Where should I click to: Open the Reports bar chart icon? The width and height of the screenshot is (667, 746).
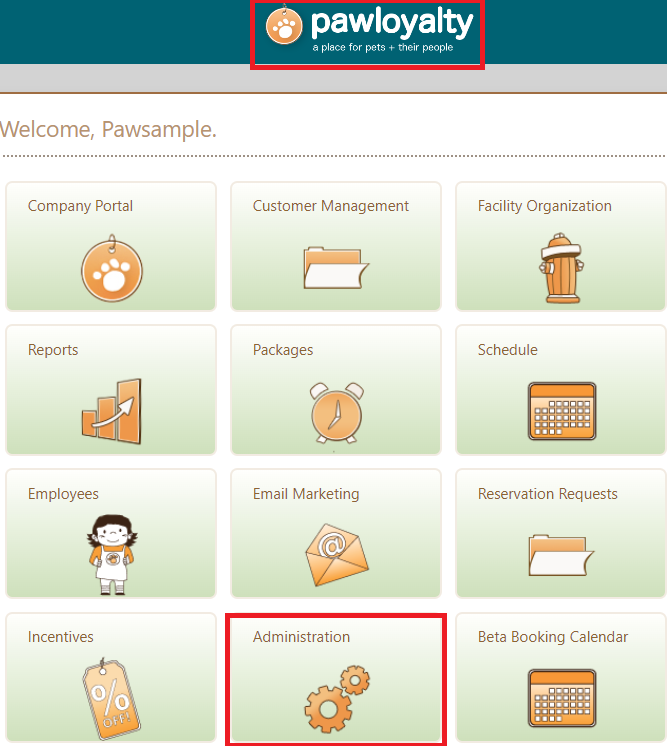pyautogui.click(x=112, y=411)
